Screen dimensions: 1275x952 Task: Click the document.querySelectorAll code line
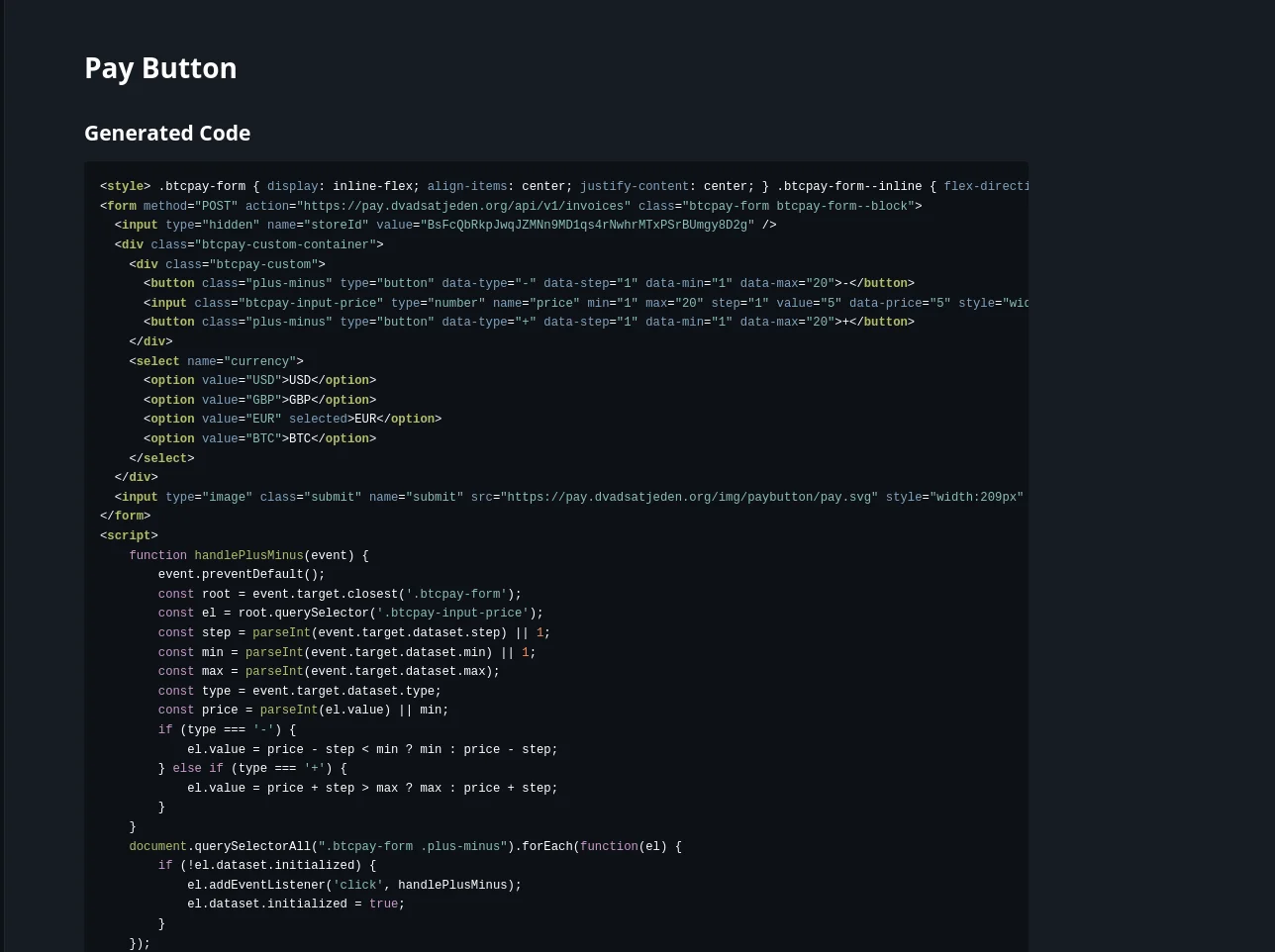coord(405,847)
